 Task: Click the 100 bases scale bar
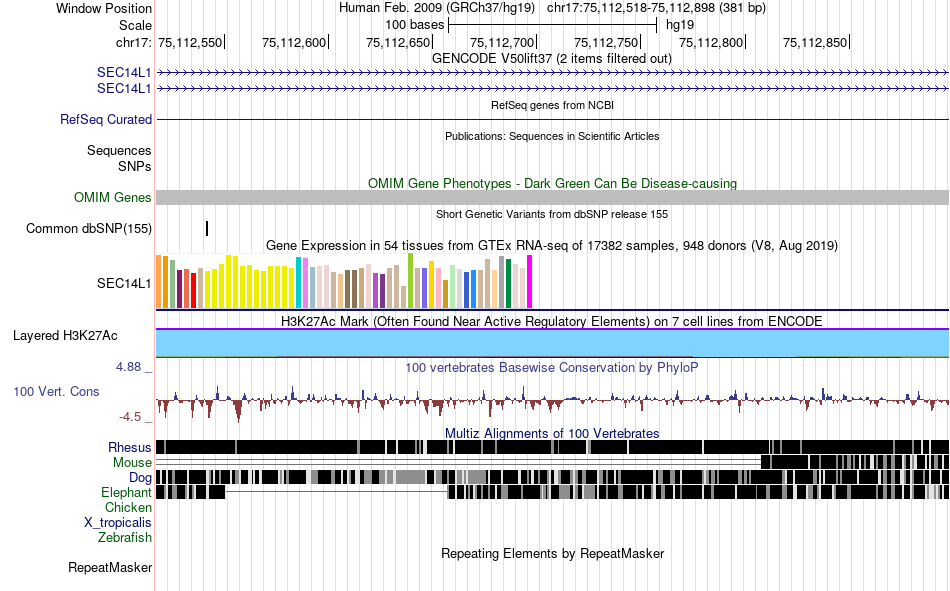pyautogui.click(x=553, y=25)
